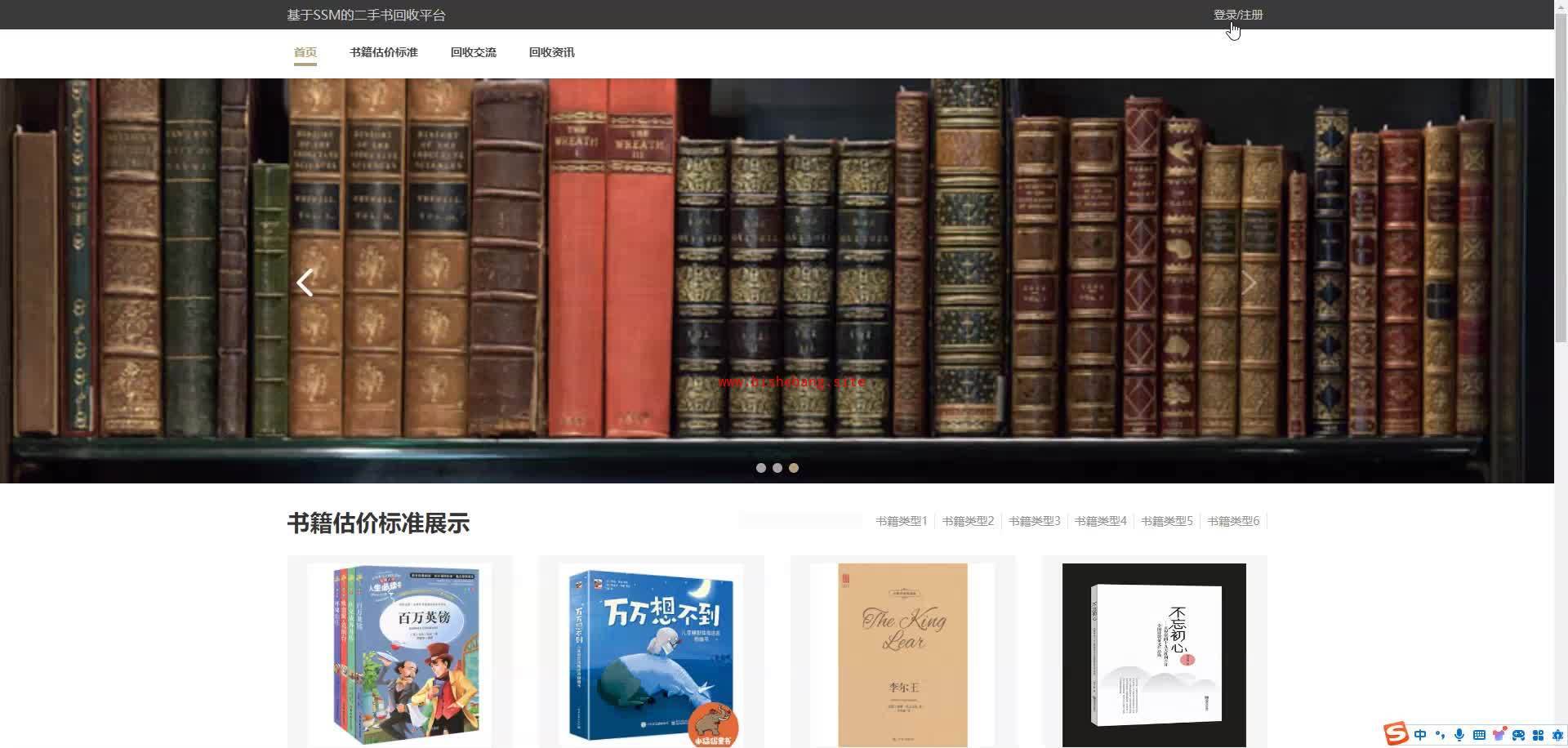1568x748 pixels.
Task: Go to previous banner slide arrow
Action: (305, 283)
